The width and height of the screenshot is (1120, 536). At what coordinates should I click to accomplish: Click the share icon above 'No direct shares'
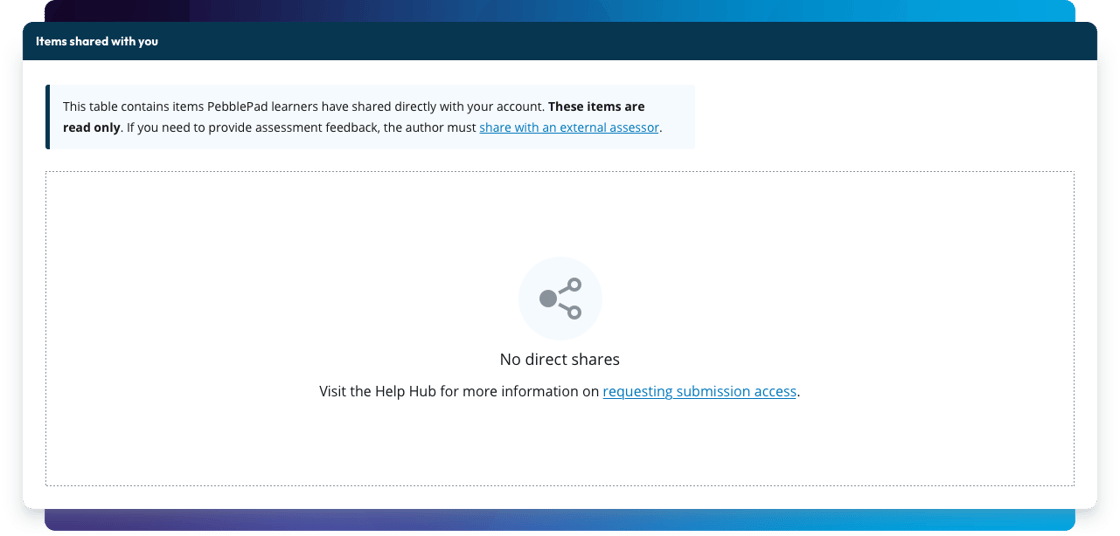click(560, 298)
